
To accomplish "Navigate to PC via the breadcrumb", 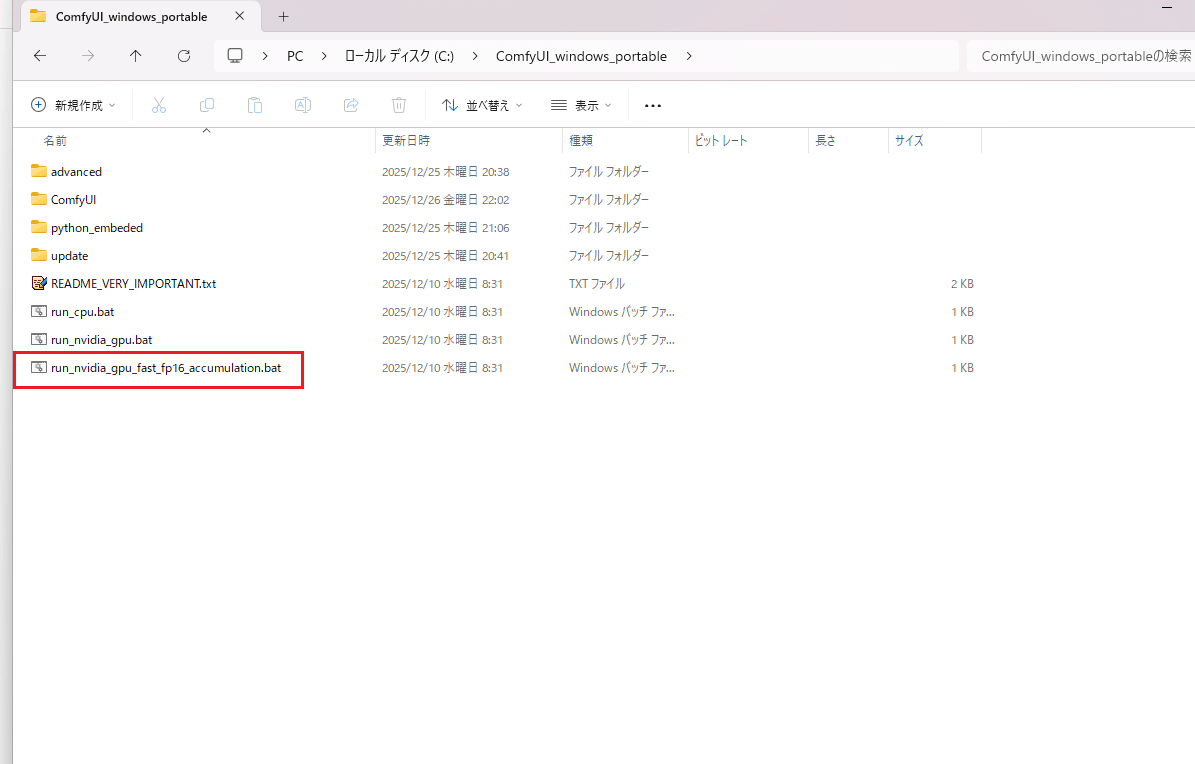I will coord(294,56).
